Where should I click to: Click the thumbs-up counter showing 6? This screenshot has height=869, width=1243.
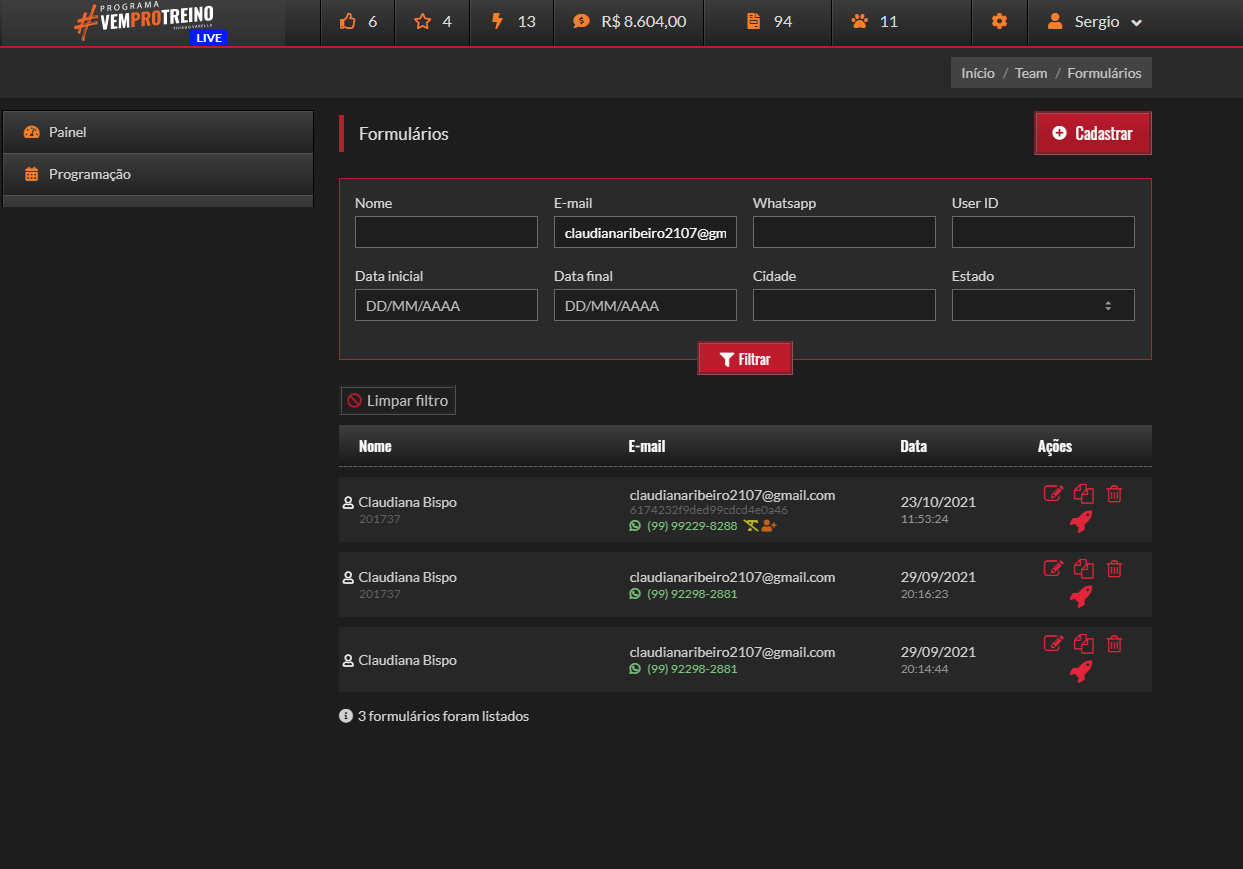358,22
